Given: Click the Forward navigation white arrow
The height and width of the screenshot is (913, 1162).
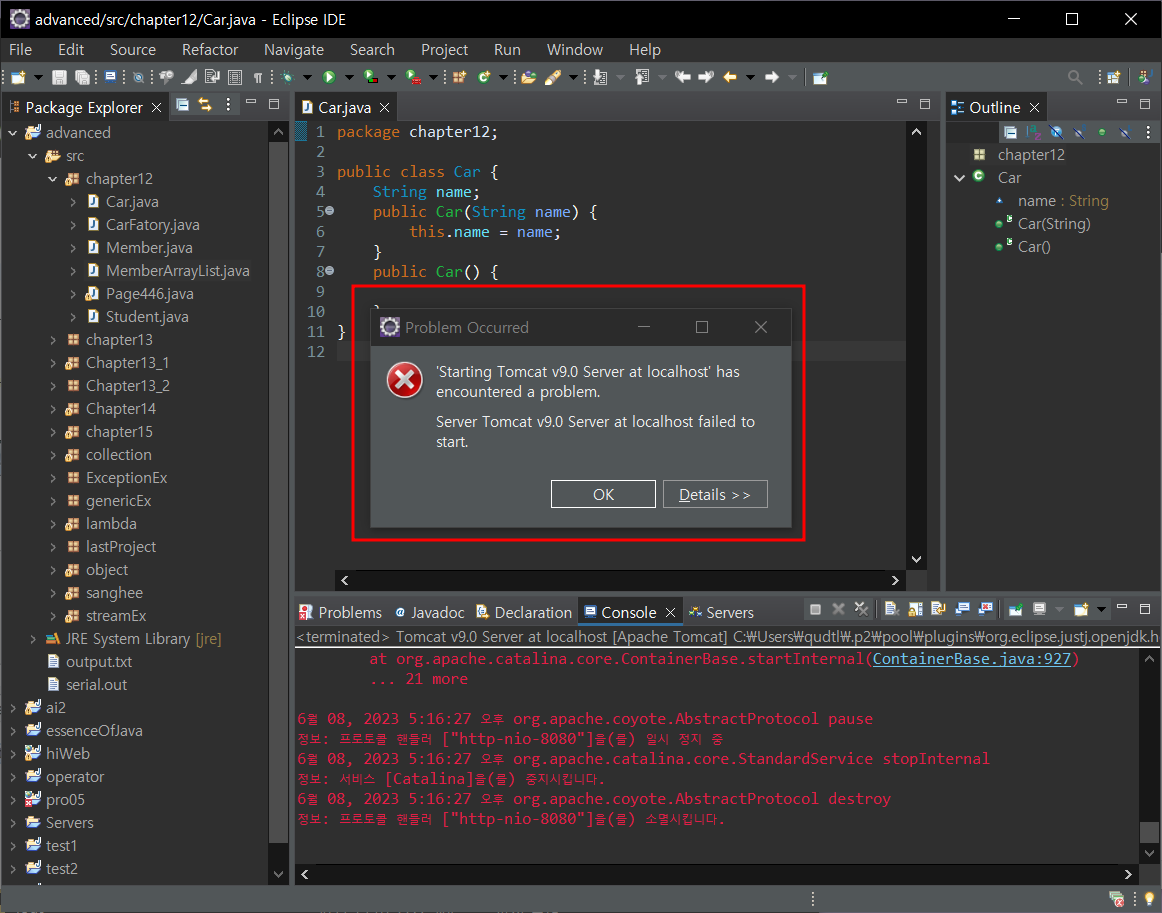Looking at the screenshot, I should click(771, 77).
